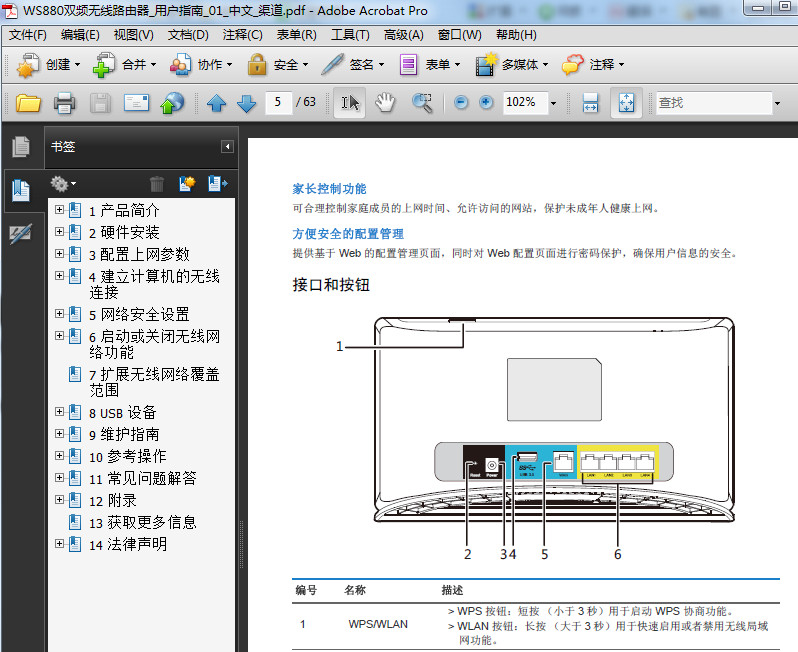The height and width of the screenshot is (652, 798).
Task: Go to previous page with up arrow
Action: point(216,103)
